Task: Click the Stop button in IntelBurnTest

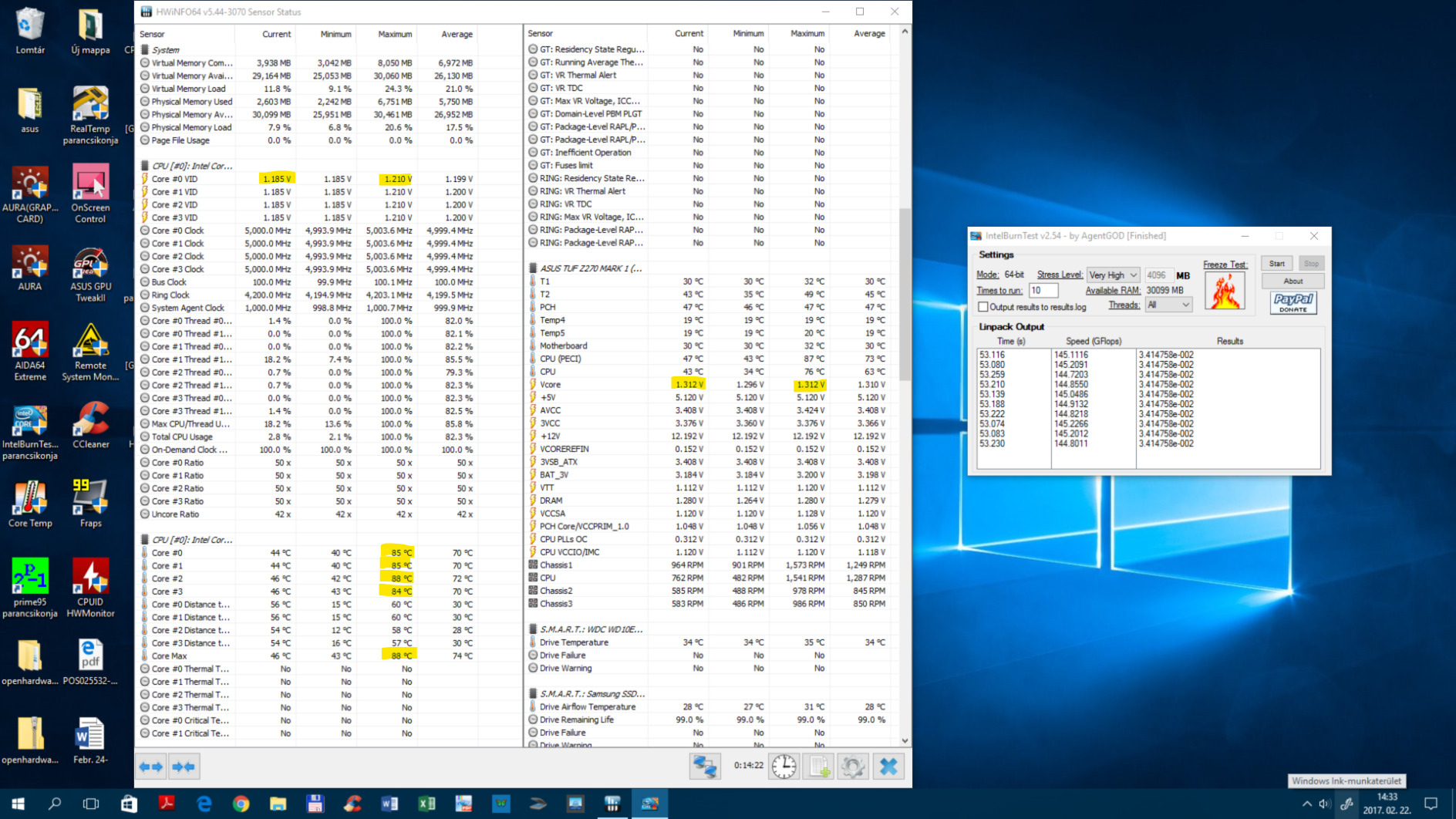Action: click(1311, 264)
